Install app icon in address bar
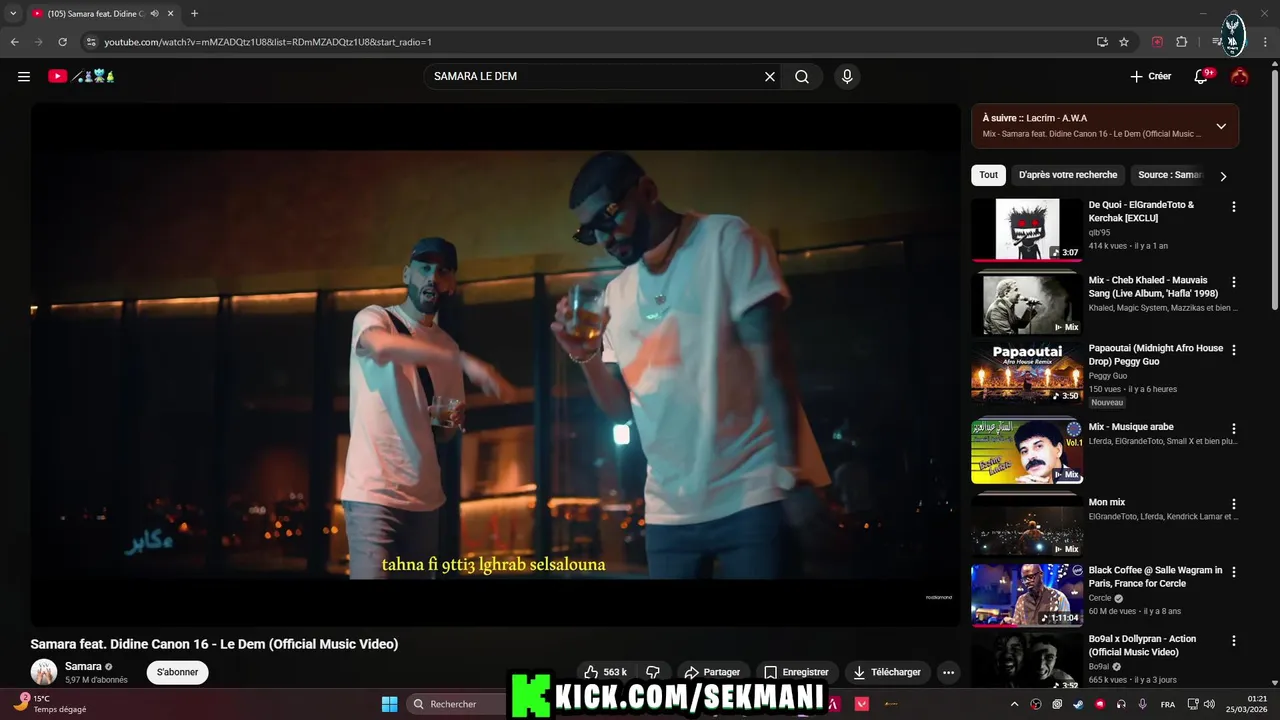 [x=1102, y=42]
